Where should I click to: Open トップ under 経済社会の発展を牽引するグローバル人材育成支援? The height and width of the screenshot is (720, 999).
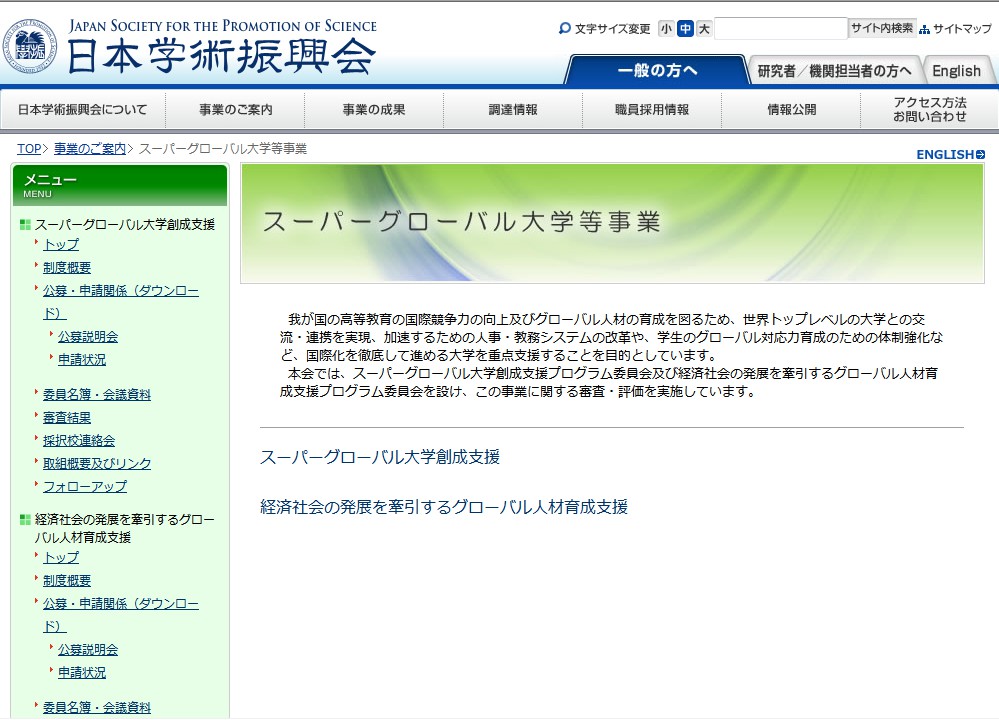(61, 558)
